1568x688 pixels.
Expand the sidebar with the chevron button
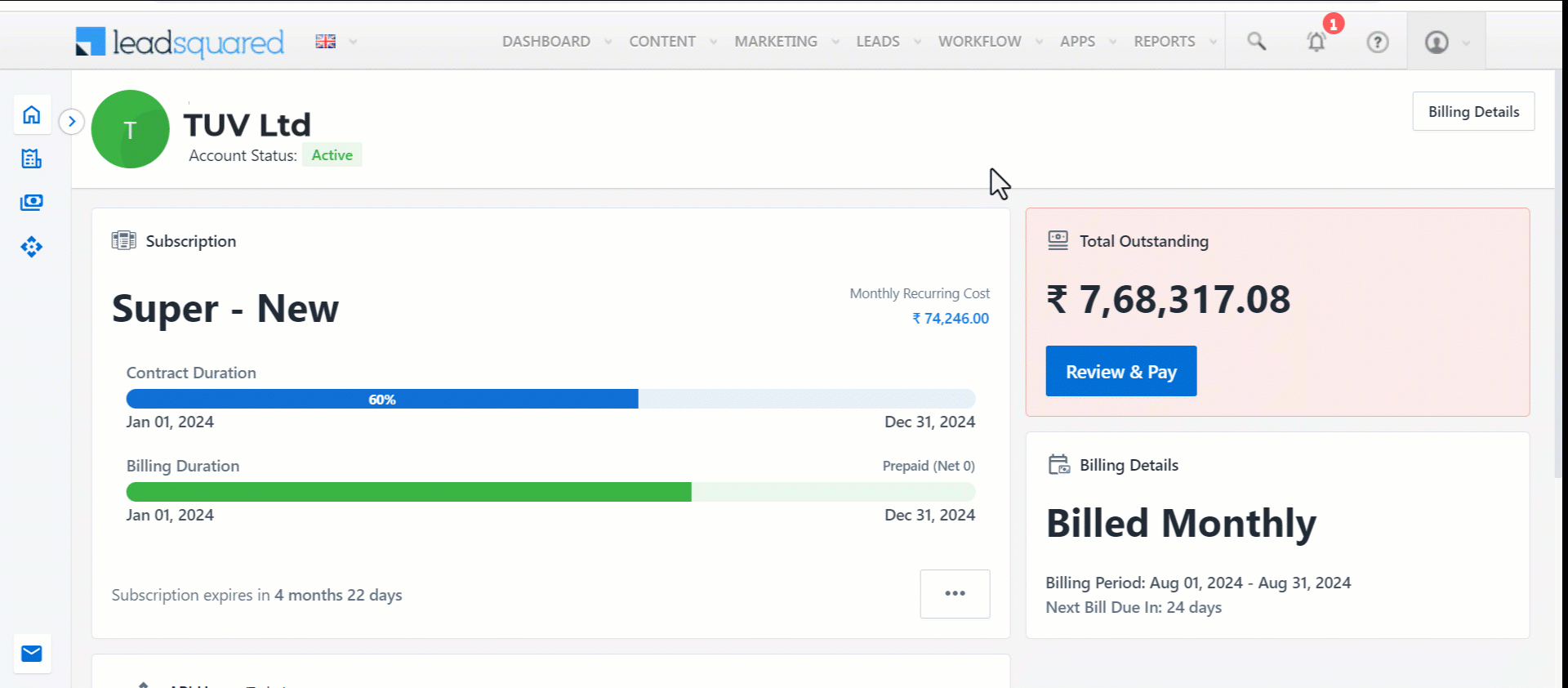click(72, 122)
